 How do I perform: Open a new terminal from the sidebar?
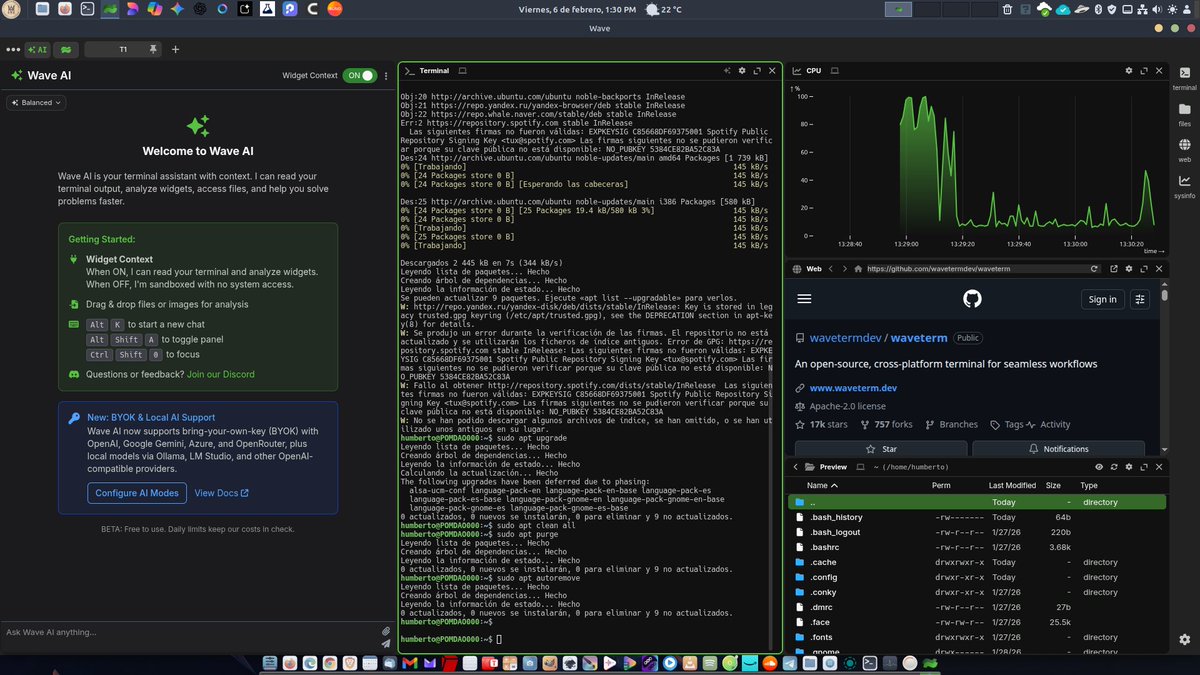coord(1184,77)
